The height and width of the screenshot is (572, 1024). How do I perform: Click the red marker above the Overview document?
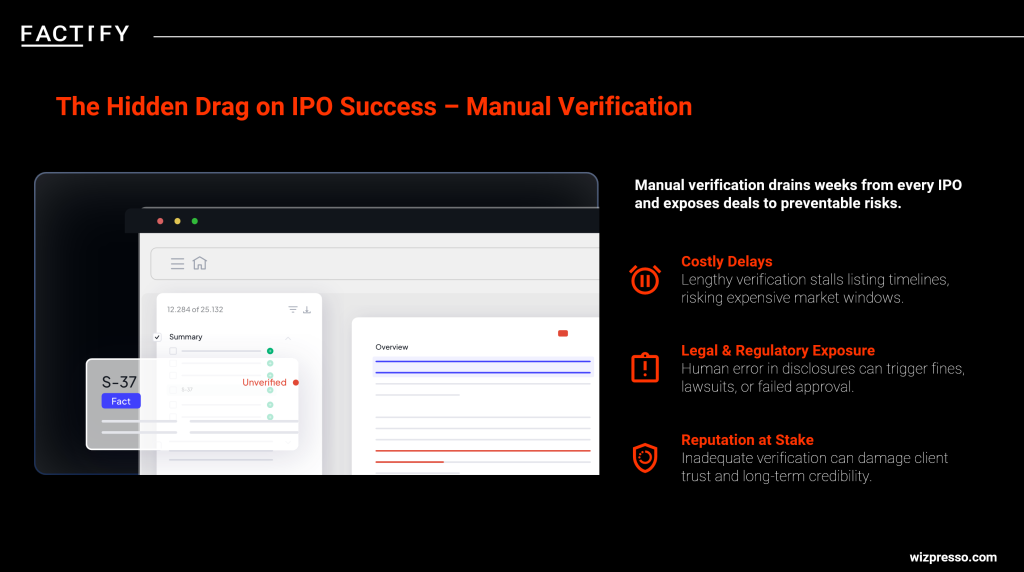(563, 333)
